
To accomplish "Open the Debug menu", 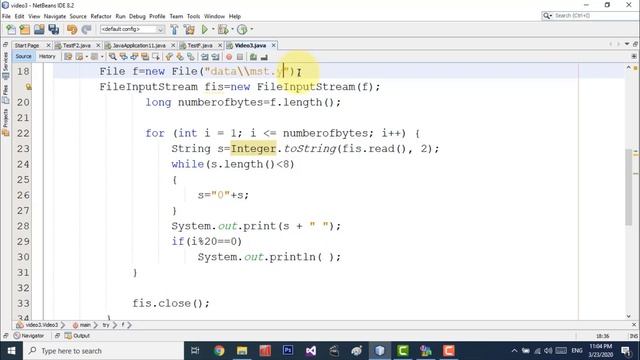I will (x=137, y=16).
